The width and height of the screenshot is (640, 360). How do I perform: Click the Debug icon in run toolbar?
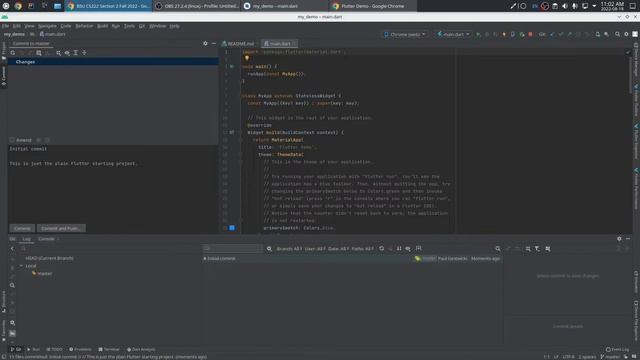487,34
